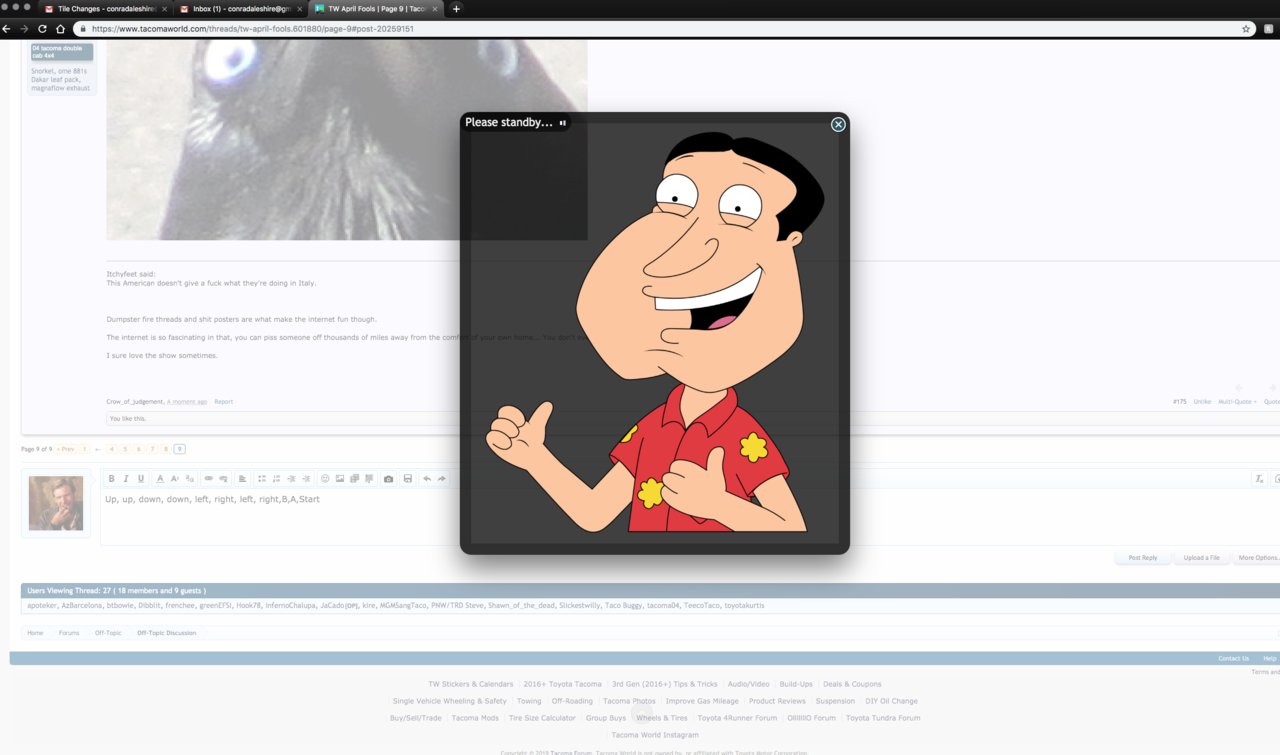The height and width of the screenshot is (755, 1280).
Task: Insert an image via editor toolbar
Action: [x=340, y=479]
